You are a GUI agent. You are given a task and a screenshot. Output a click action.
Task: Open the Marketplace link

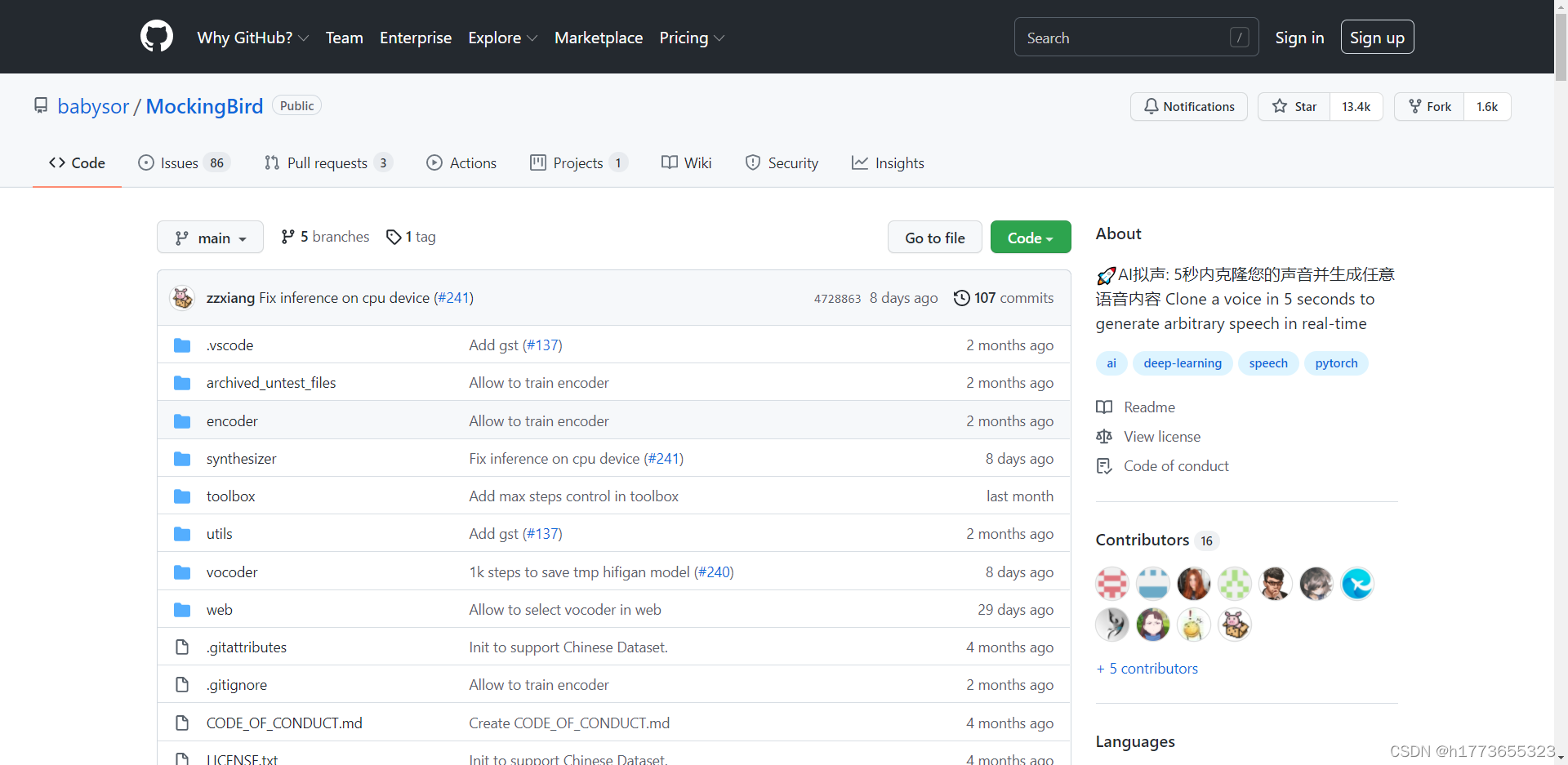tap(599, 38)
